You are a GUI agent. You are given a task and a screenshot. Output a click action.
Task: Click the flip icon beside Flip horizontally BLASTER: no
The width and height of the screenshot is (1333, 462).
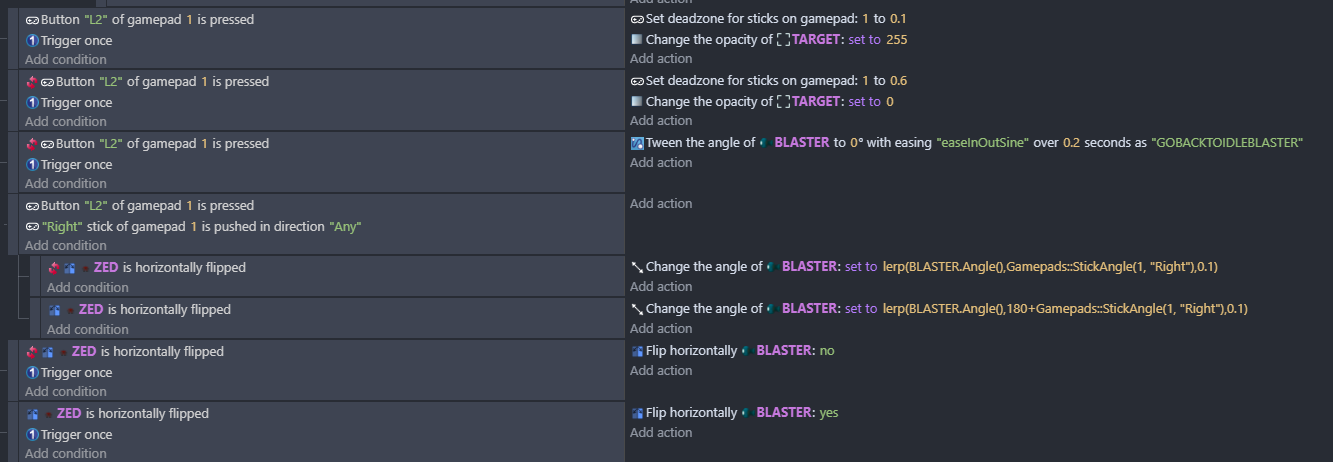coord(637,351)
